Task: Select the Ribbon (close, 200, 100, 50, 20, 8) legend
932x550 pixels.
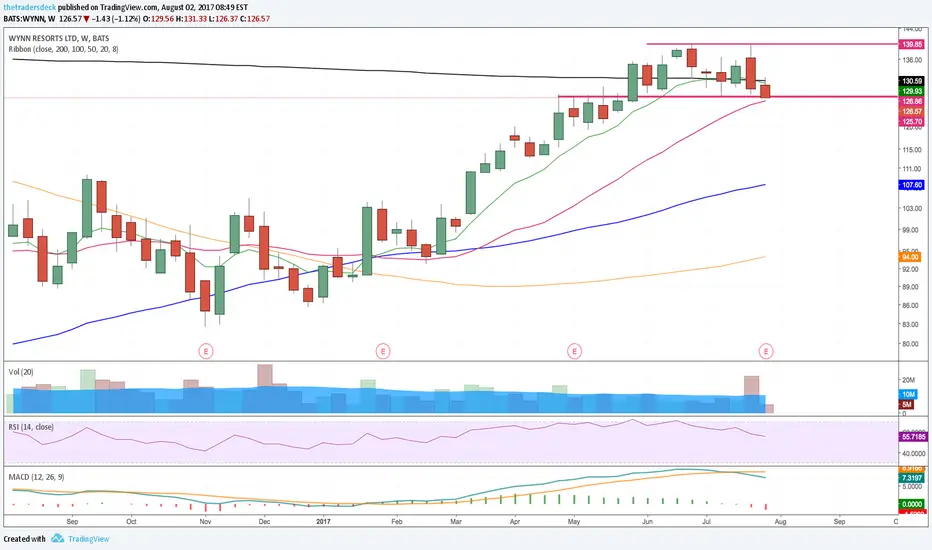Action: 63,49
